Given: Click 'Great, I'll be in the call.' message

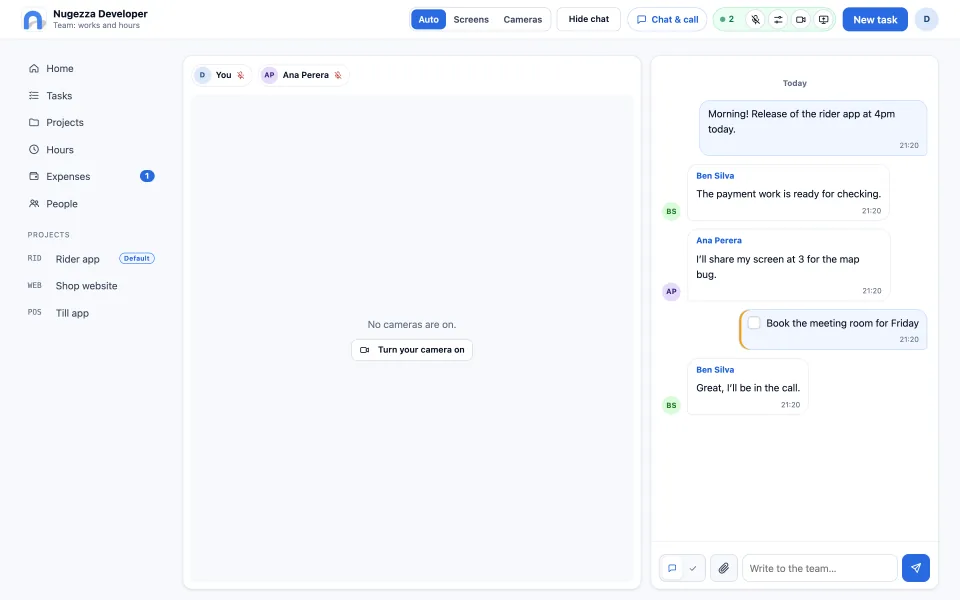Looking at the screenshot, I should (x=748, y=388).
